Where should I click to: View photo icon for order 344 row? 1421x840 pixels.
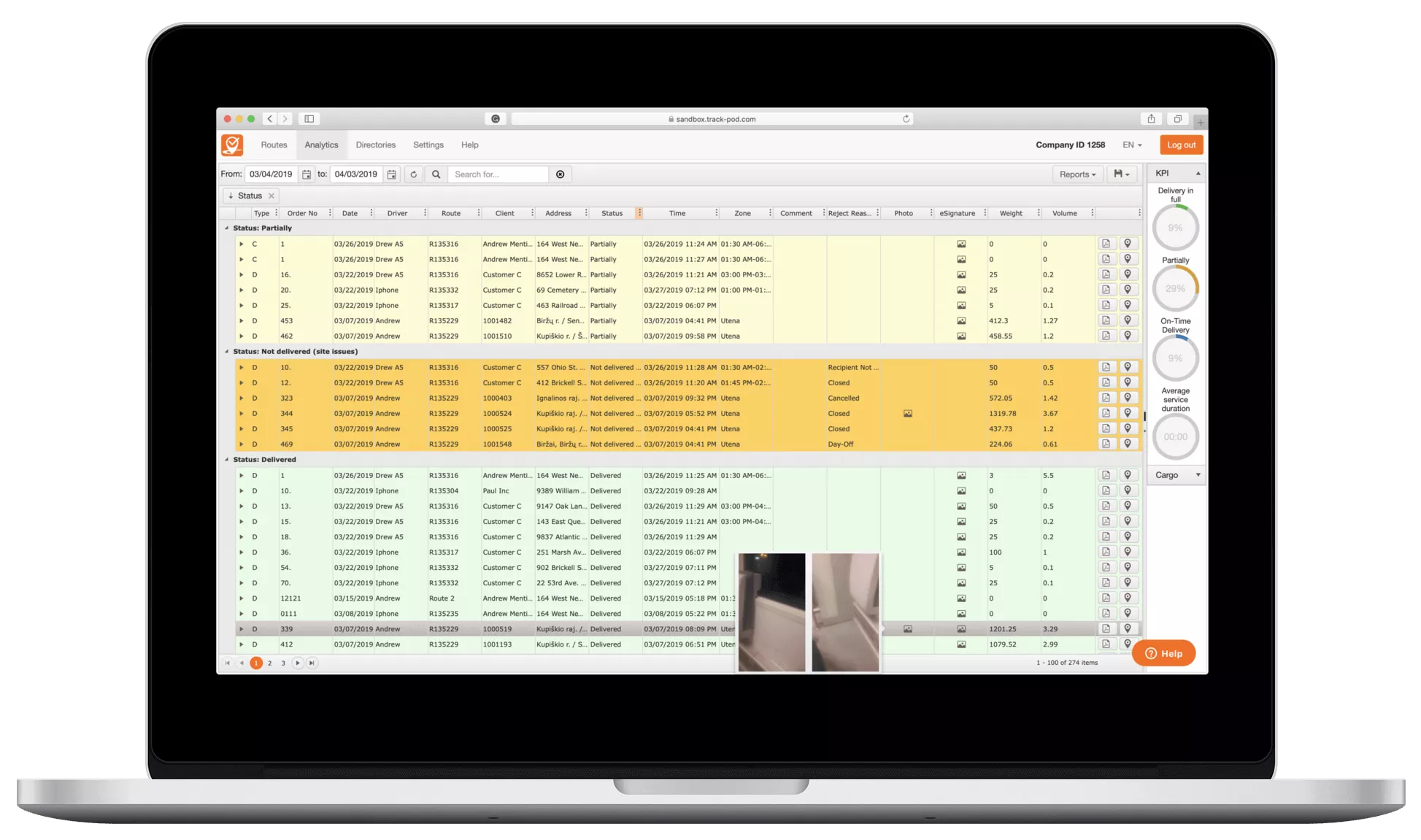click(908, 414)
